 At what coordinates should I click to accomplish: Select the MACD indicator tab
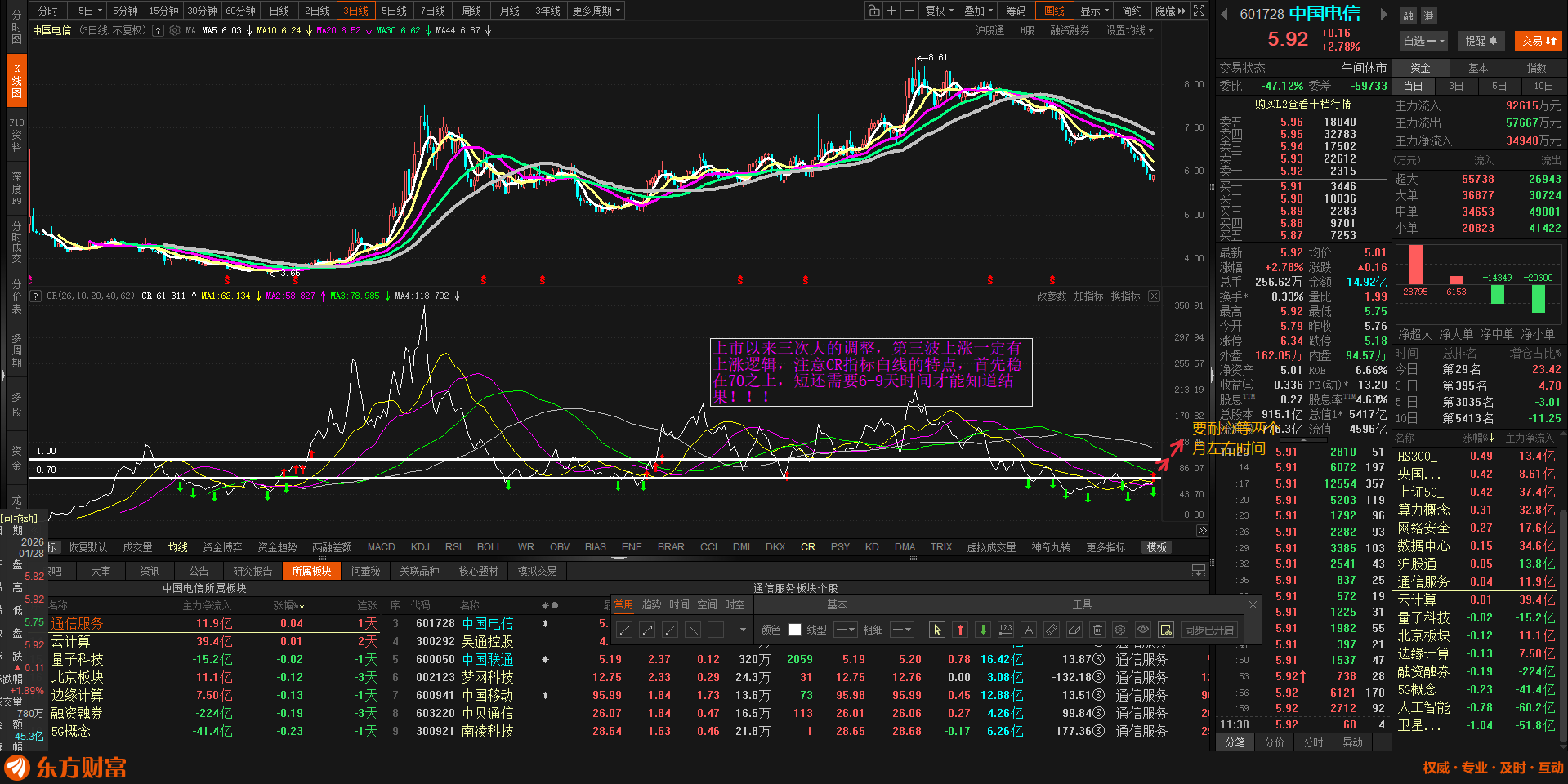[x=381, y=547]
